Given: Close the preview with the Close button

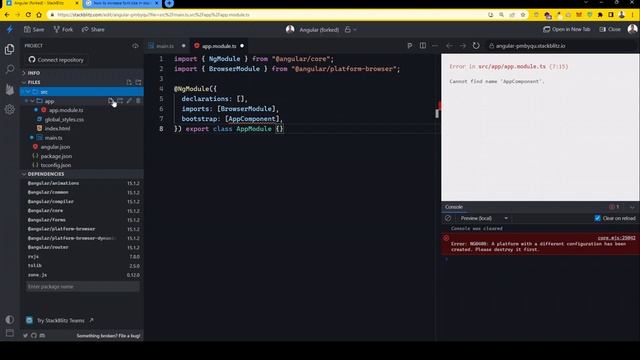Looking at the screenshot, I should pos(610,29).
